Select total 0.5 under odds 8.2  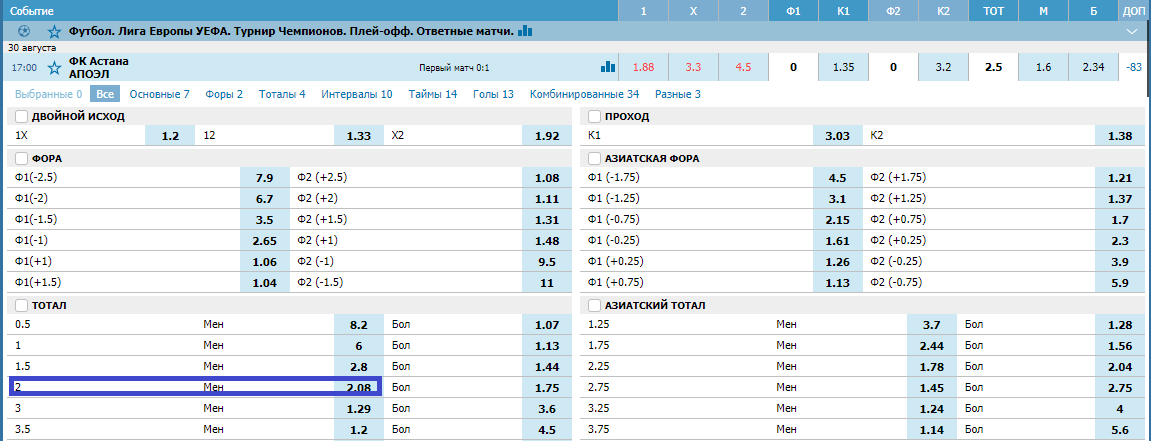pos(359,324)
